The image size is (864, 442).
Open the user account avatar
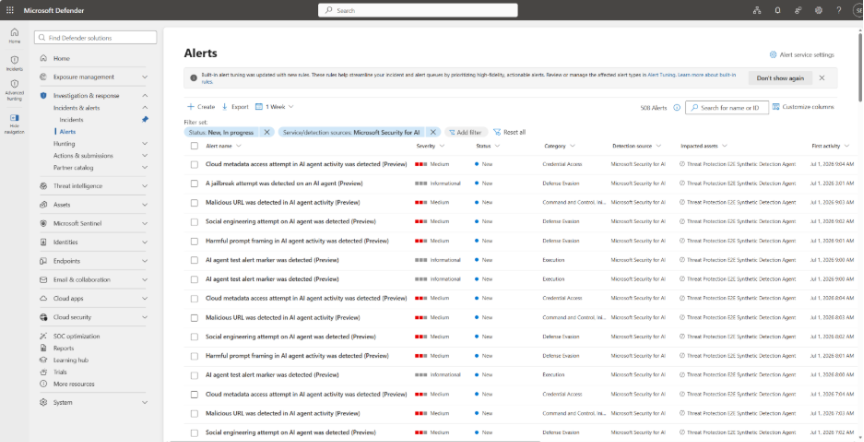click(x=857, y=10)
